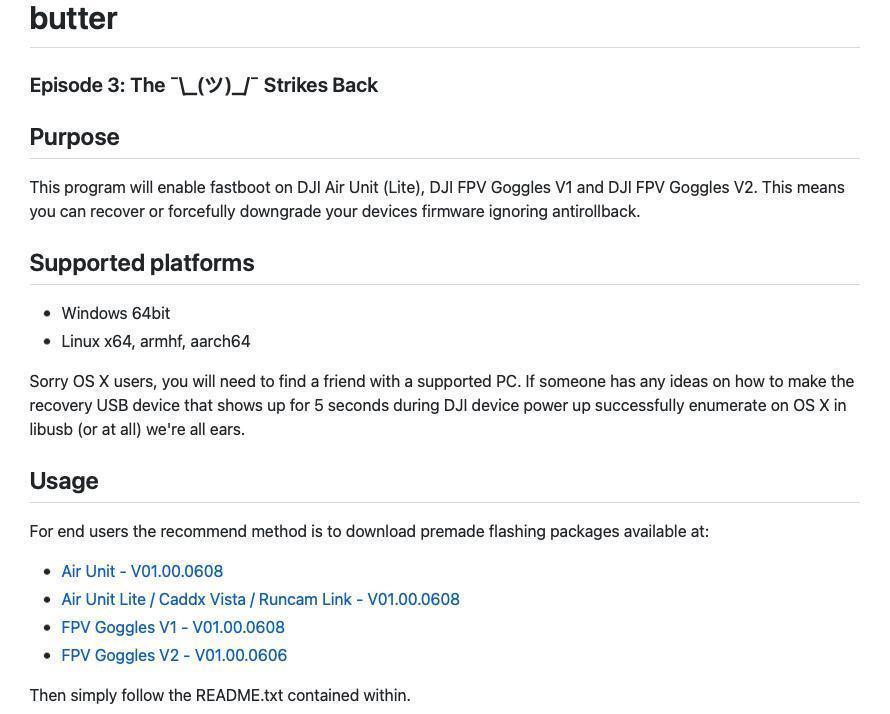Open Air Unit Lite / Caddx Vista link
The height and width of the screenshot is (714, 890).
pyautogui.click(x=261, y=599)
